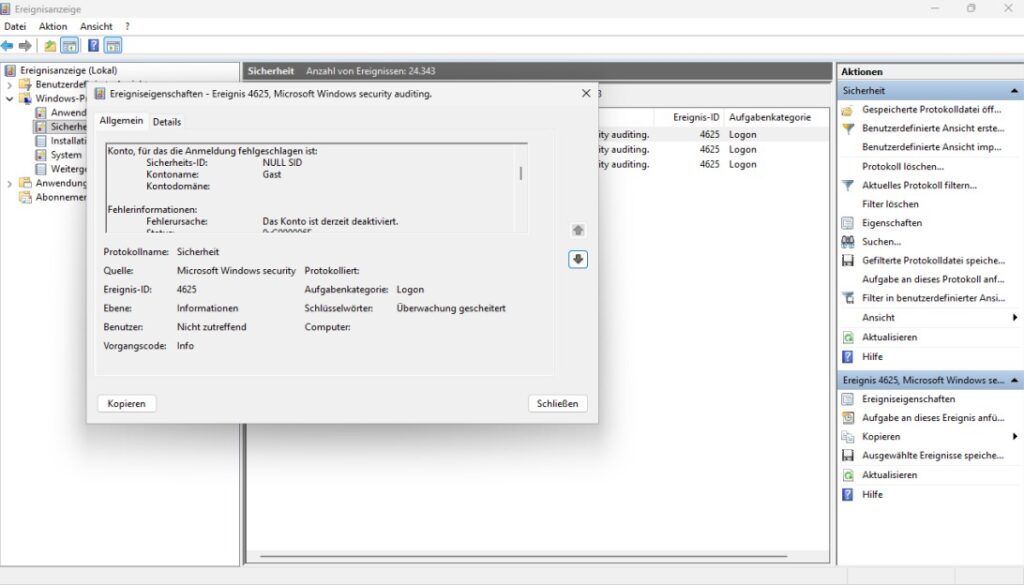Click the Gefilterte Protokolldatei speichern disk icon
The width and height of the screenshot is (1024, 585).
(x=848, y=261)
